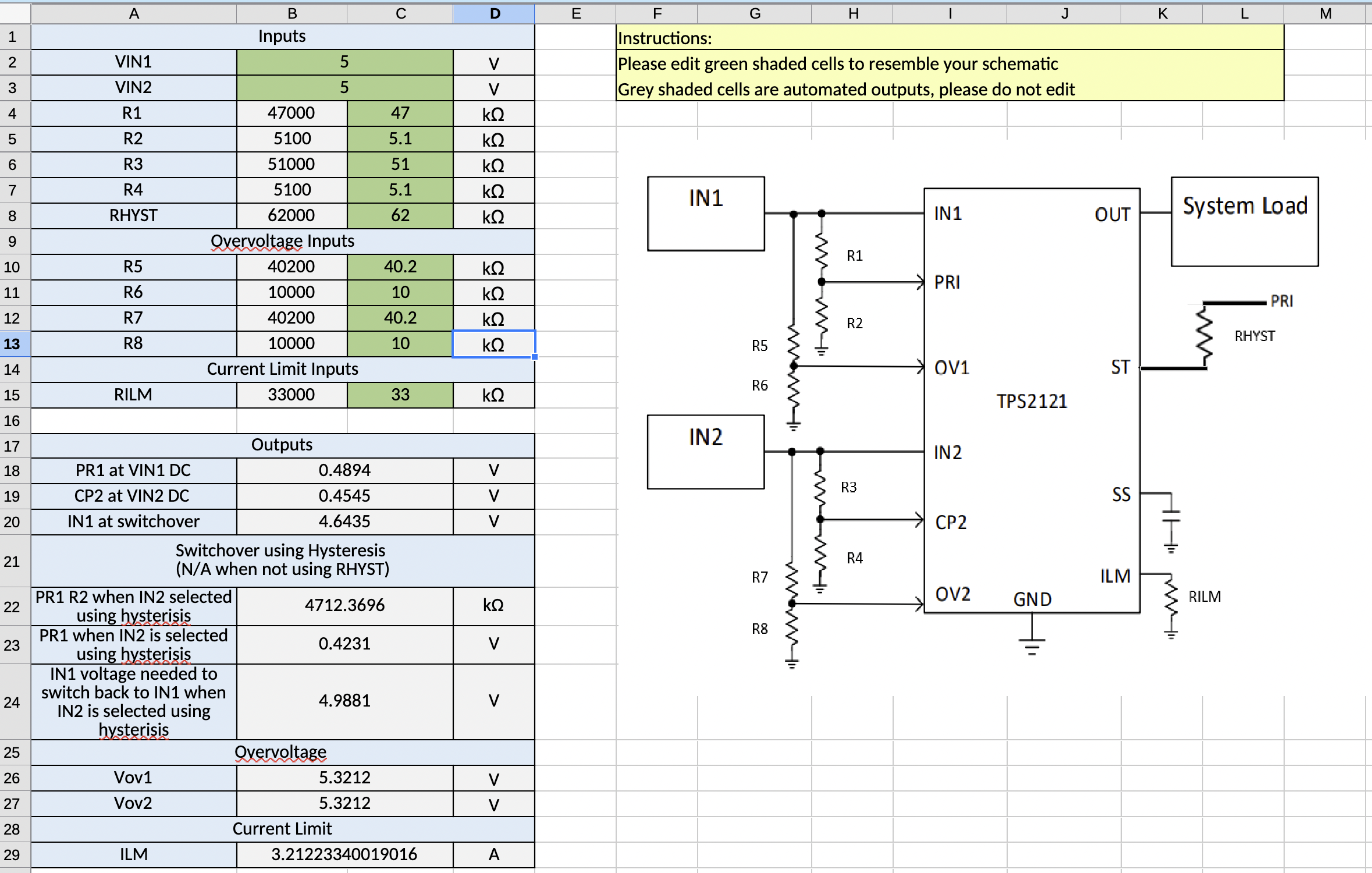This screenshot has width=1372, height=873.
Task: Select column header J
Action: (x=1064, y=13)
